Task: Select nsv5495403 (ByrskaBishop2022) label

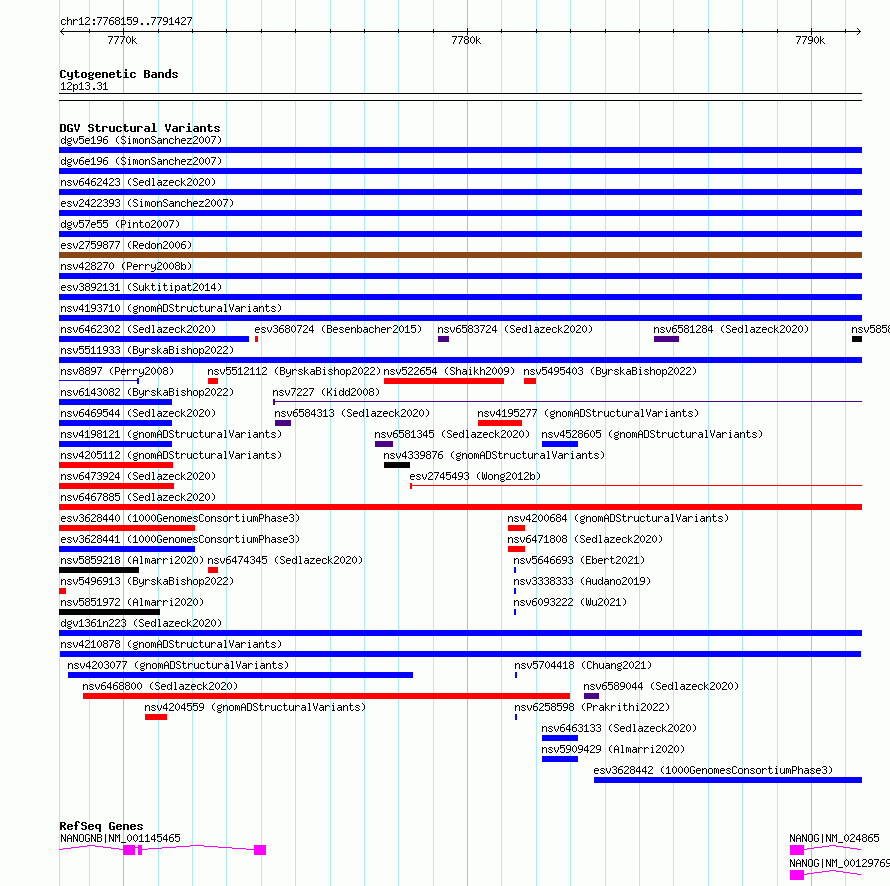Action: (x=610, y=371)
